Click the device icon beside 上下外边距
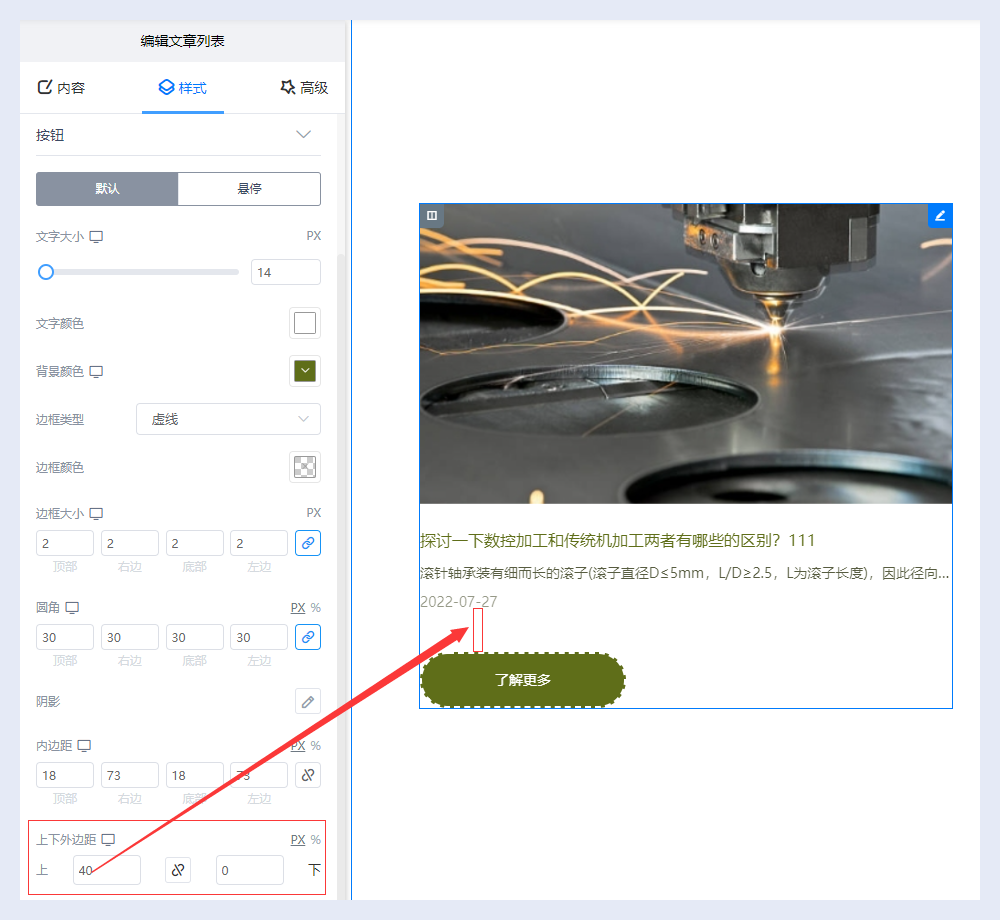 (x=108, y=839)
